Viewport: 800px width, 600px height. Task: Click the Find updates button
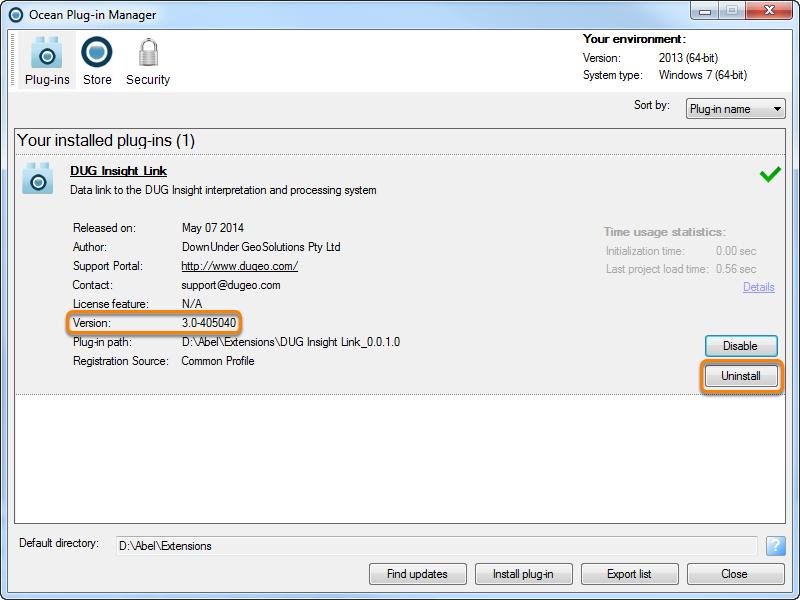click(417, 574)
